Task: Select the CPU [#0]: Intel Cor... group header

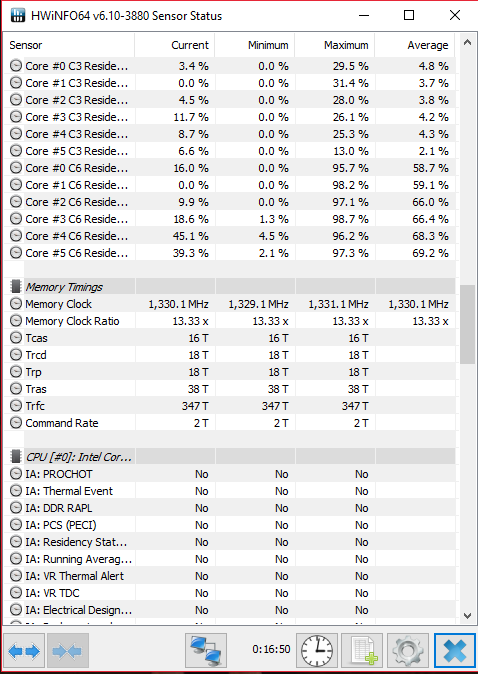Action: 230,456
